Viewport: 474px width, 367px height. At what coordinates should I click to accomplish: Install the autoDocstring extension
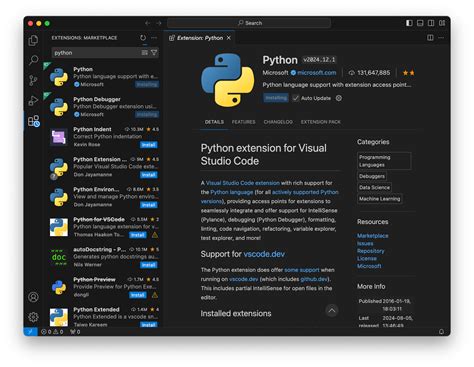149,265
